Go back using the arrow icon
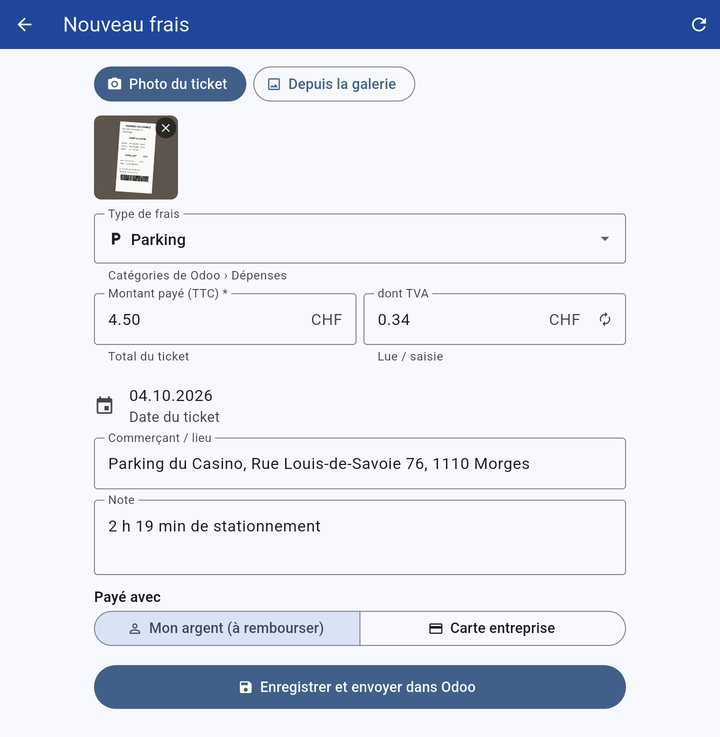Image resolution: width=720 pixels, height=737 pixels. [24, 24]
